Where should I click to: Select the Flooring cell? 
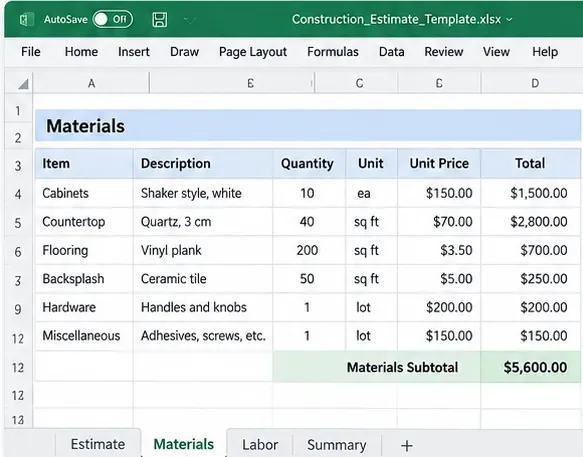tap(84, 251)
